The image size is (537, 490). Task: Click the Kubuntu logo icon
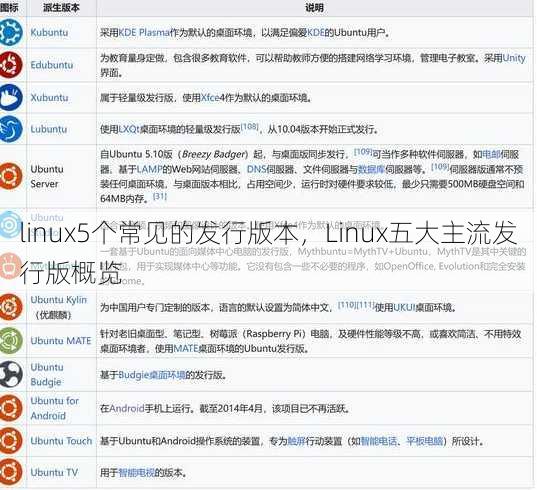(x=11, y=33)
